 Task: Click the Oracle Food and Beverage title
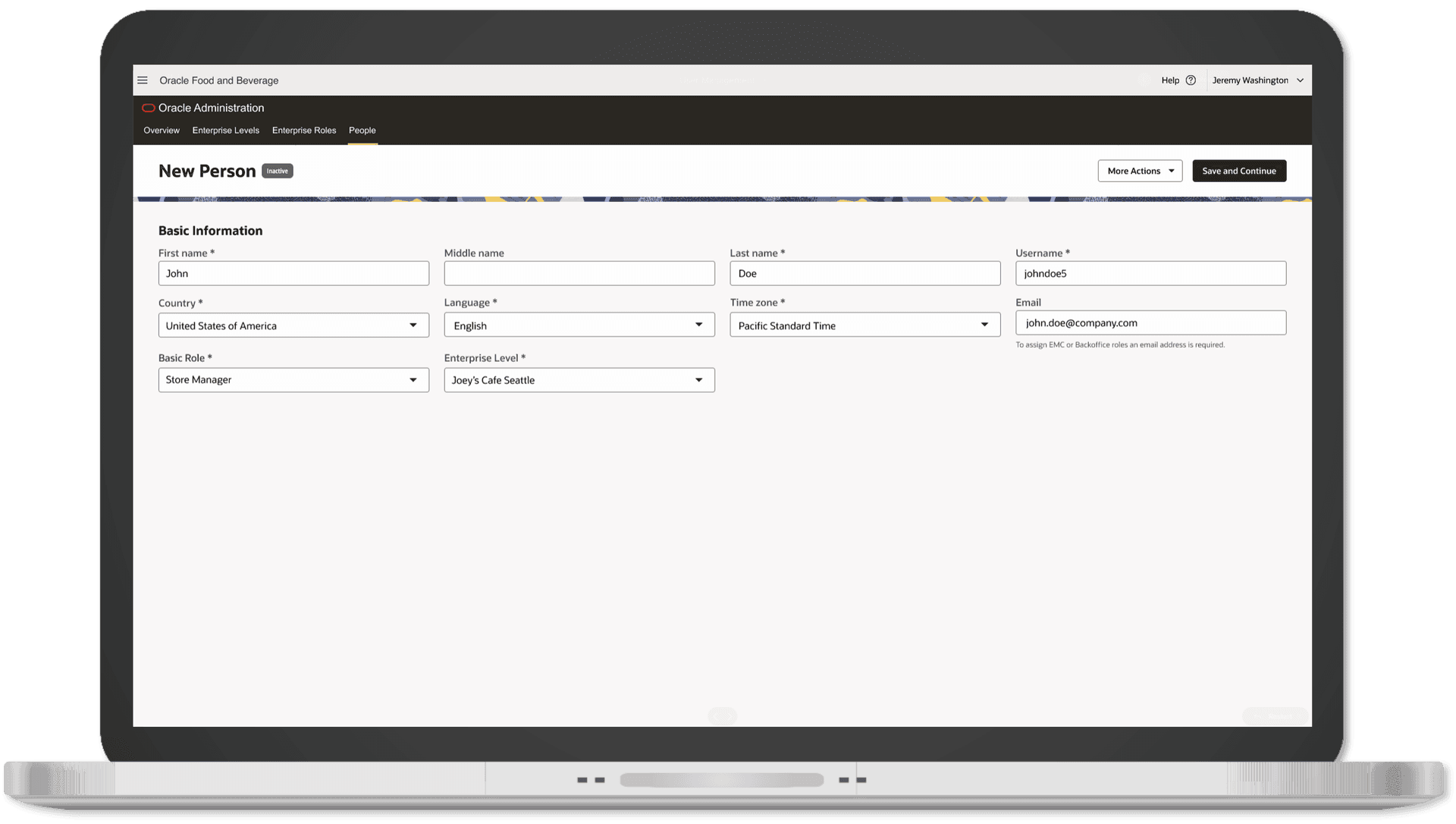[x=219, y=80]
